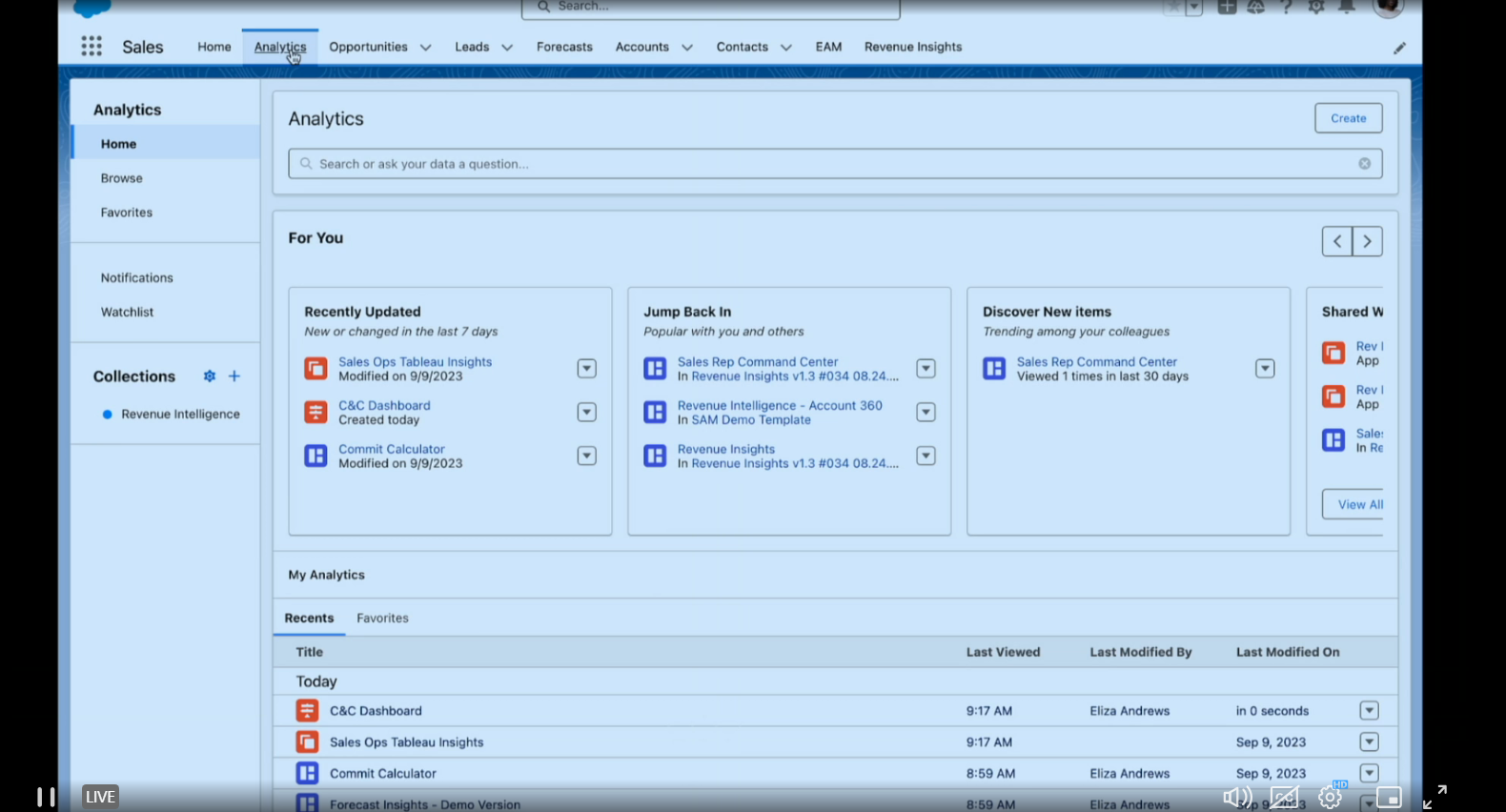Image resolution: width=1506 pixels, height=812 pixels.
Task: Show next For You cards
Action: coord(1368,241)
